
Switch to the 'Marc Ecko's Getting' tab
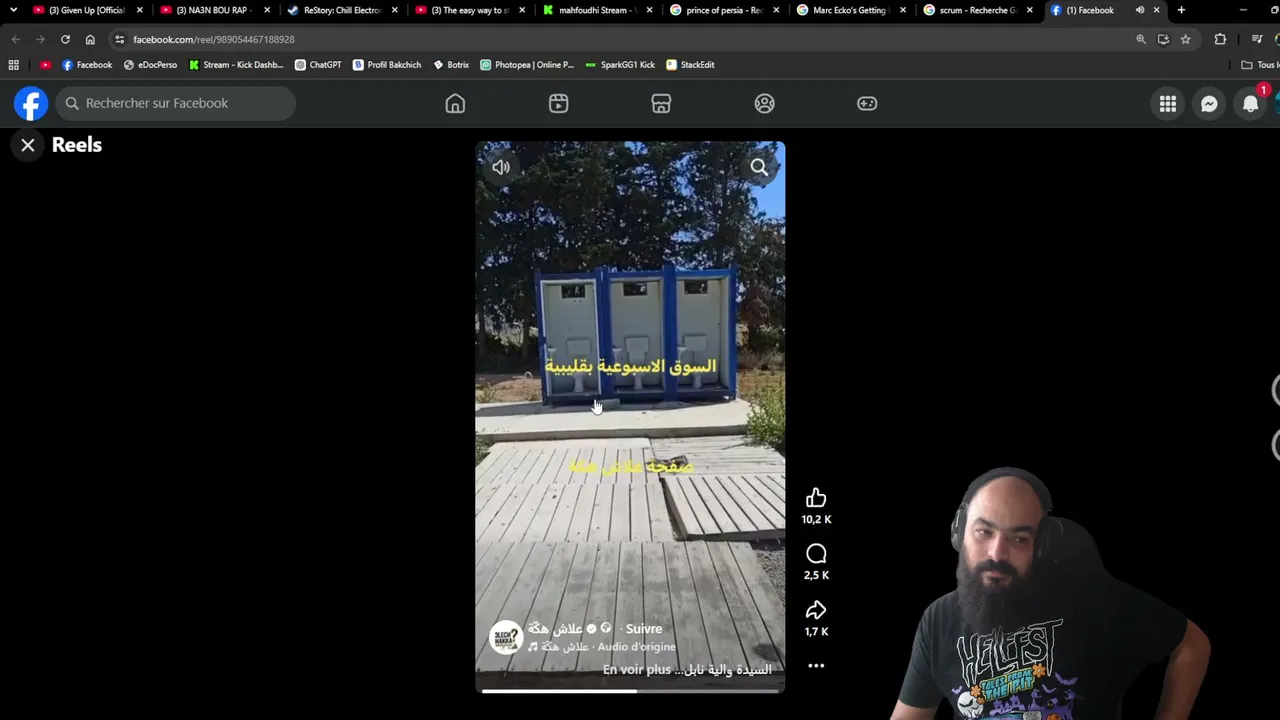tap(850, 10)
